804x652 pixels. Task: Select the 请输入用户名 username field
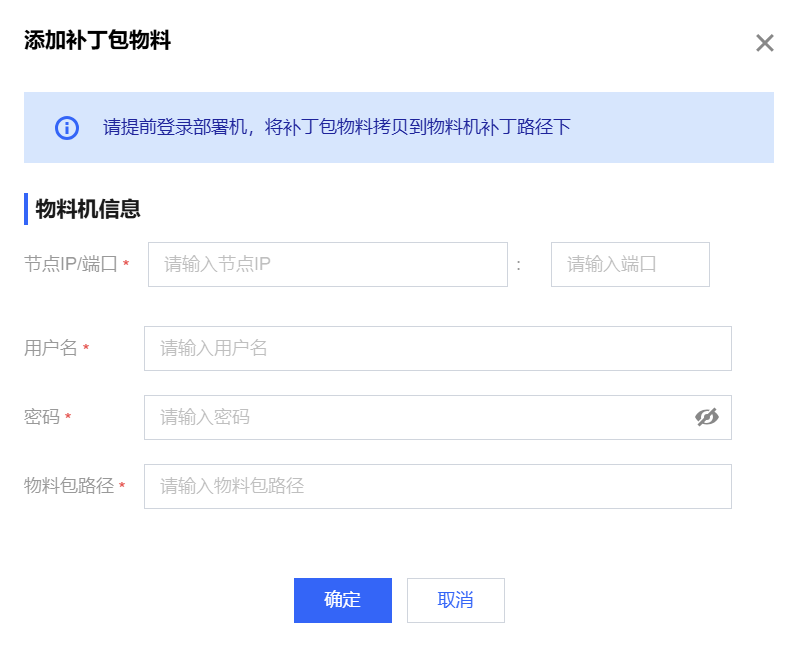tap(437, 348)
